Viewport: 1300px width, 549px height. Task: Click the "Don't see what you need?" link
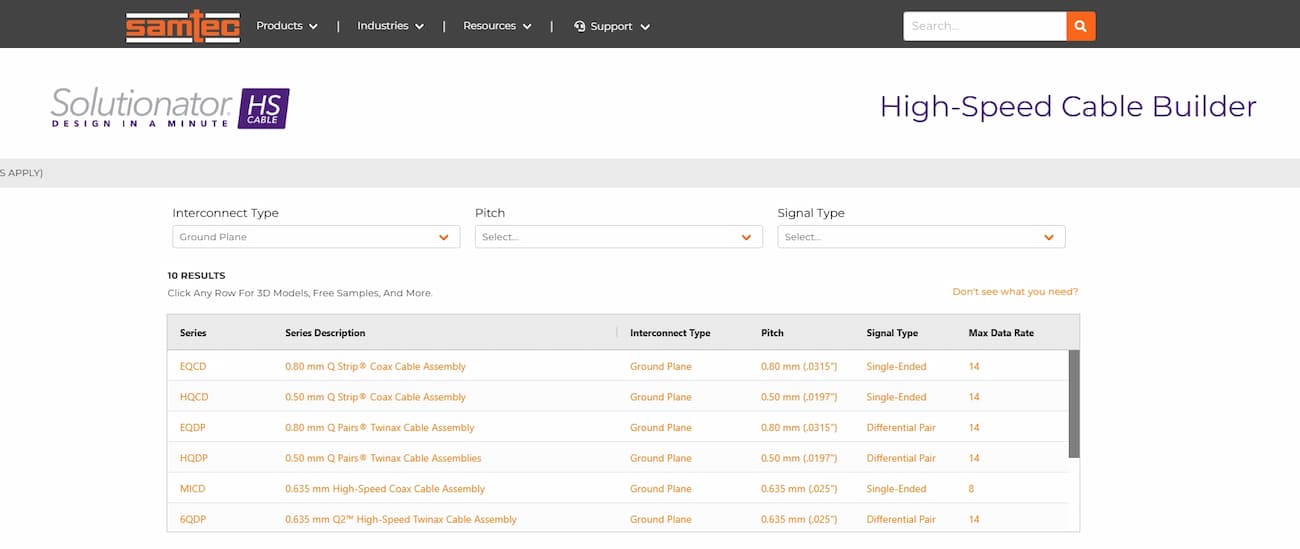[1015, 292]
